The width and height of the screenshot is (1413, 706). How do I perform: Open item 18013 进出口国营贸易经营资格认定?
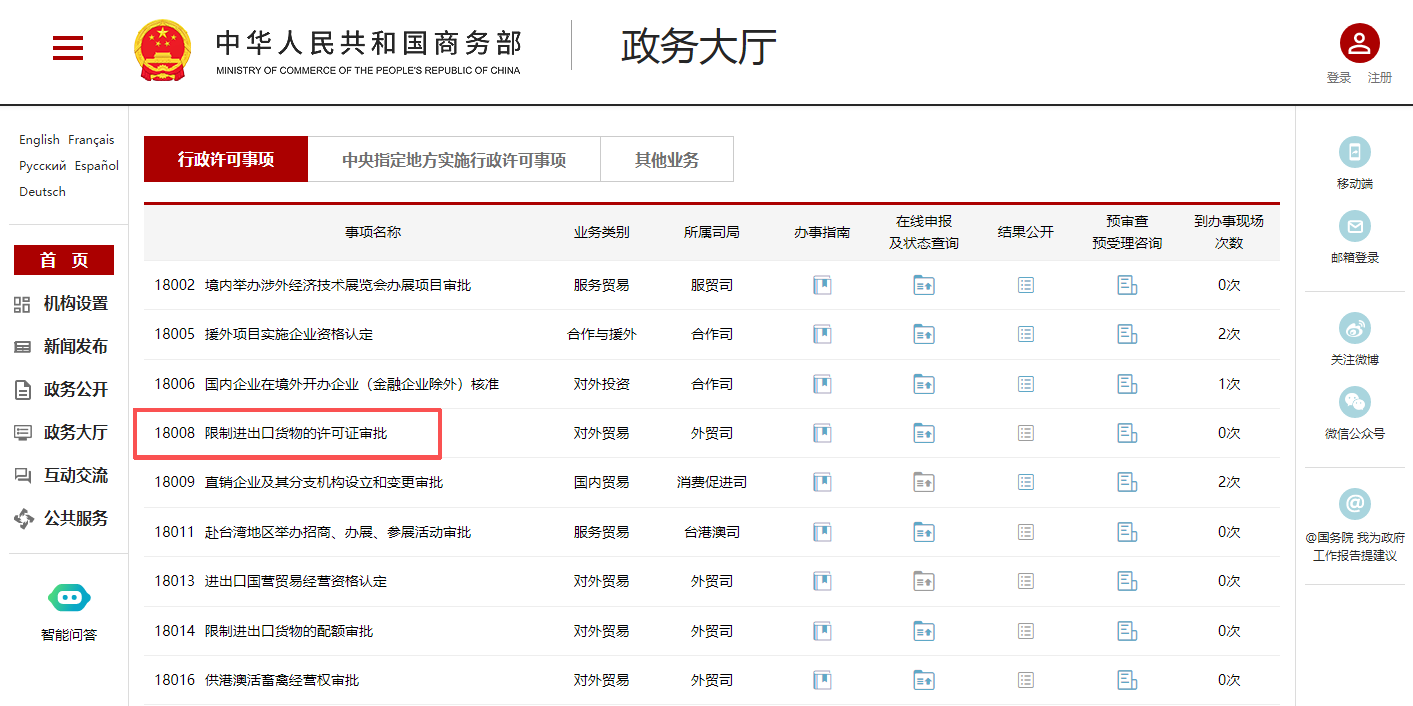[x=295, y=581]
